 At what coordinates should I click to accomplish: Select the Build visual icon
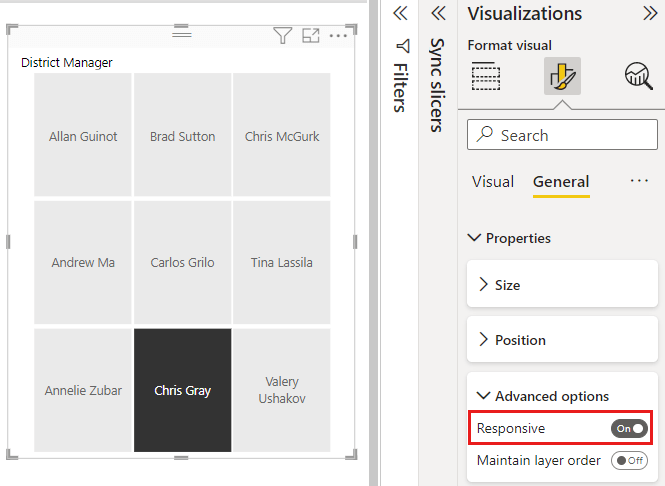[x=486, y=76]
